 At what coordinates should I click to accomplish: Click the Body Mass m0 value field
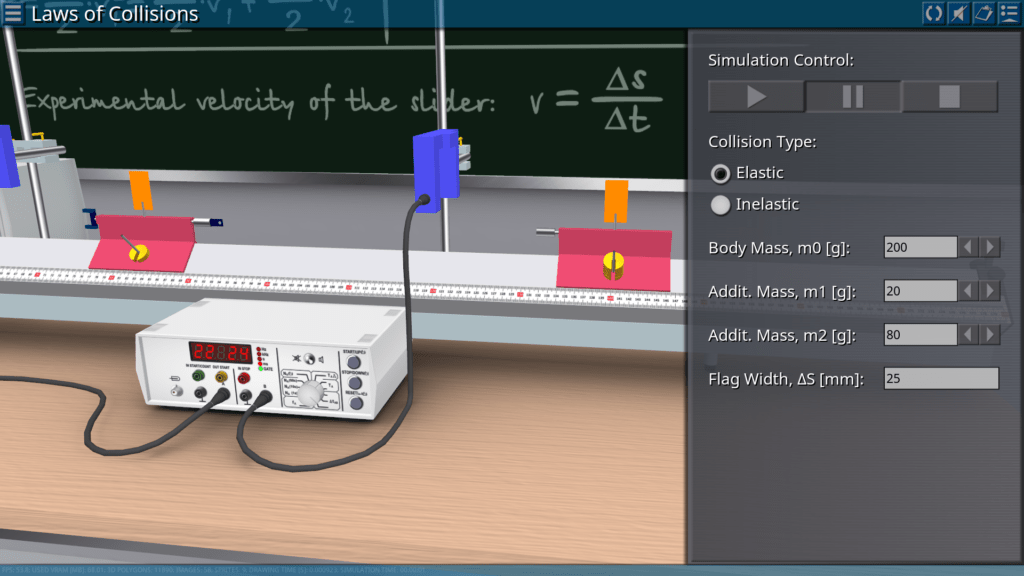coord(920,247)
